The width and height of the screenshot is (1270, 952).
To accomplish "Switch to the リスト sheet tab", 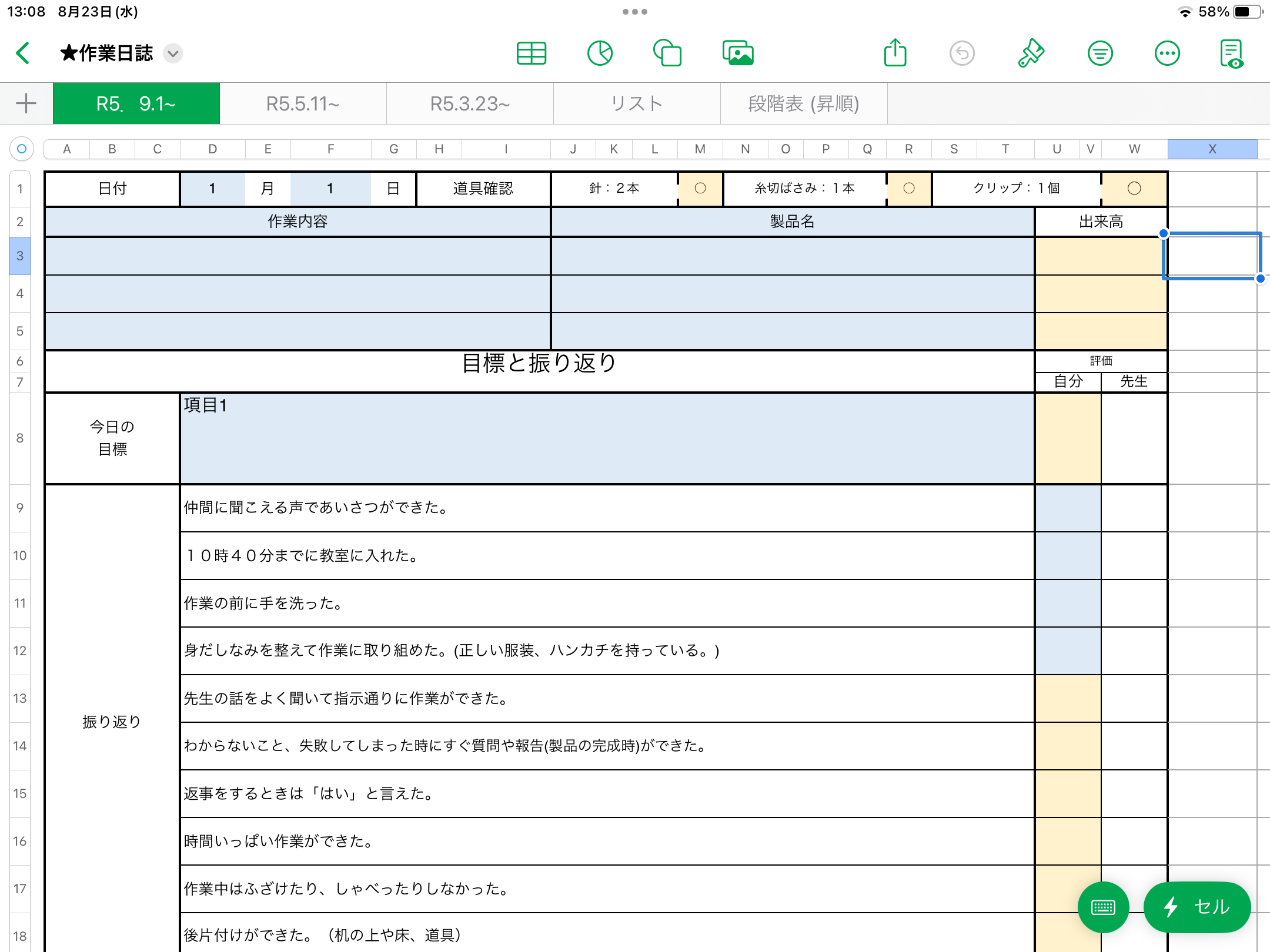I will 637,103.
